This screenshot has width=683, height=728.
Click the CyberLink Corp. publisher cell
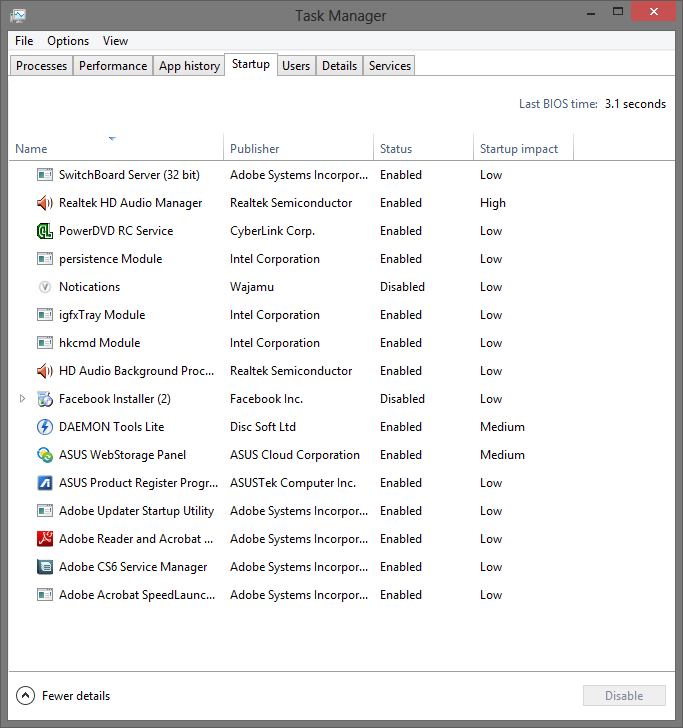pos(273,231)
